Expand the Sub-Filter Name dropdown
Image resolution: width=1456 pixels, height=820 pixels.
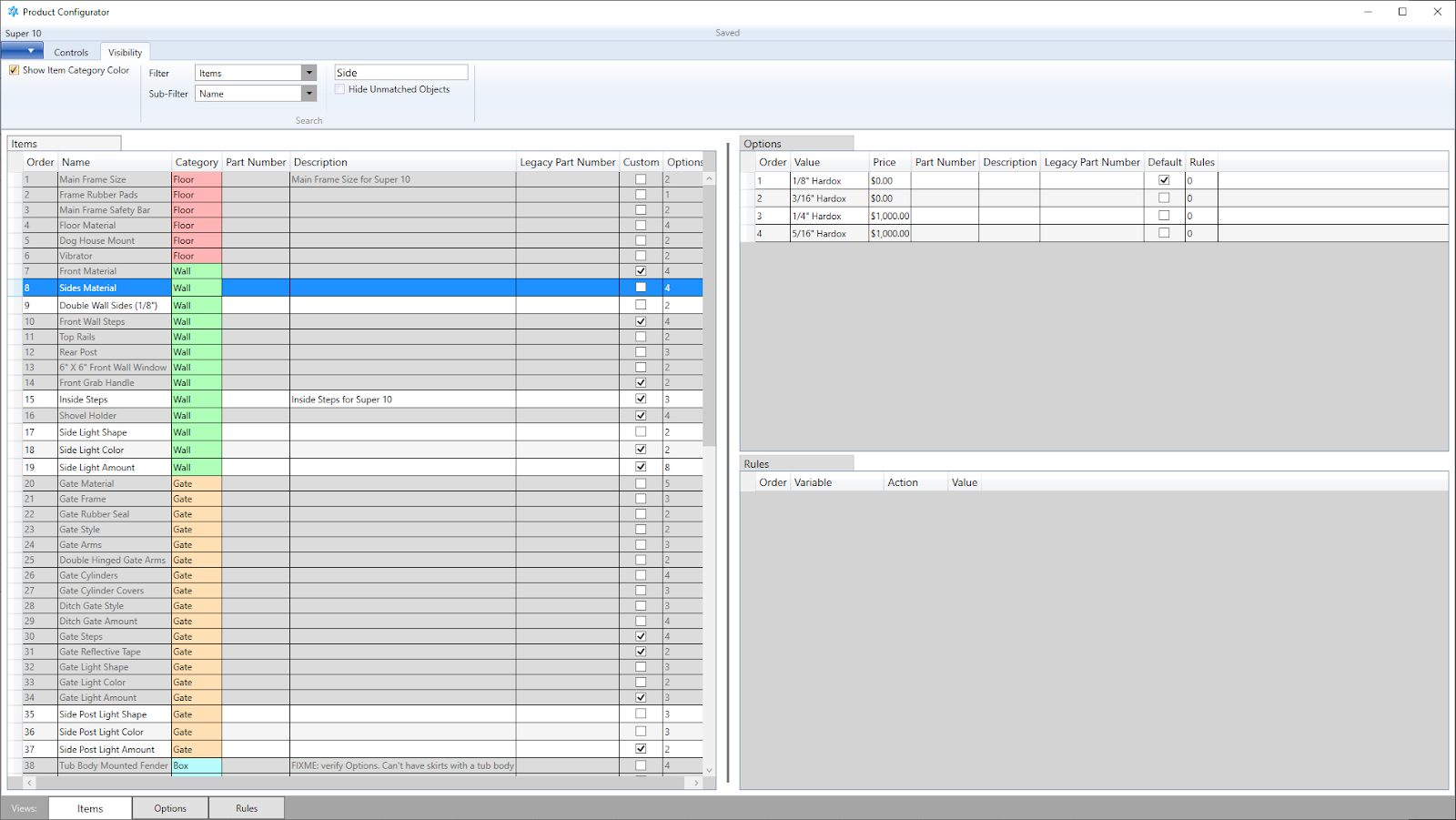[309, 94]
